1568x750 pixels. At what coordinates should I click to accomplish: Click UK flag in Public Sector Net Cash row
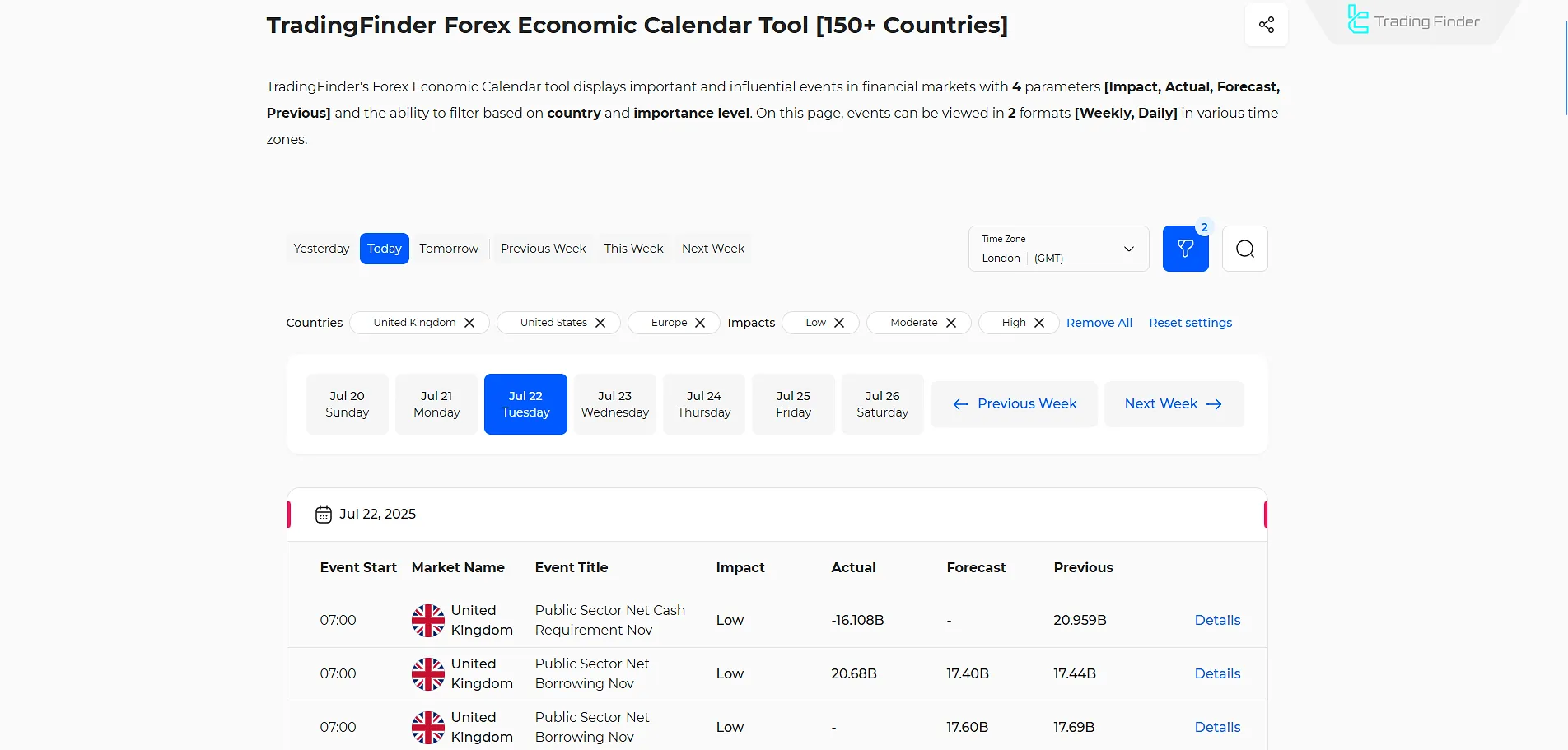click(x=428, y=621)
